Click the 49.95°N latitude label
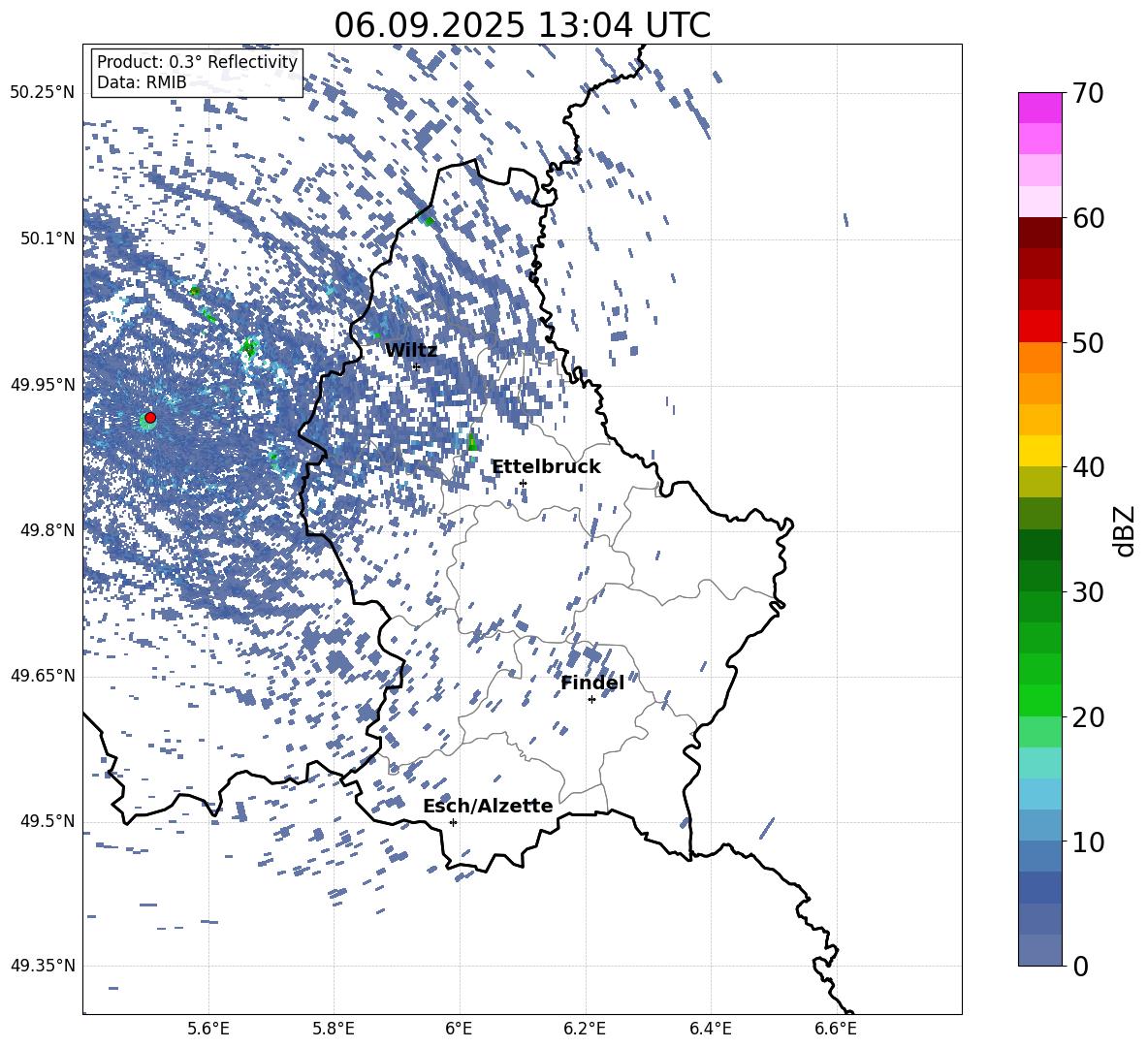 click(x=43, y=384)
